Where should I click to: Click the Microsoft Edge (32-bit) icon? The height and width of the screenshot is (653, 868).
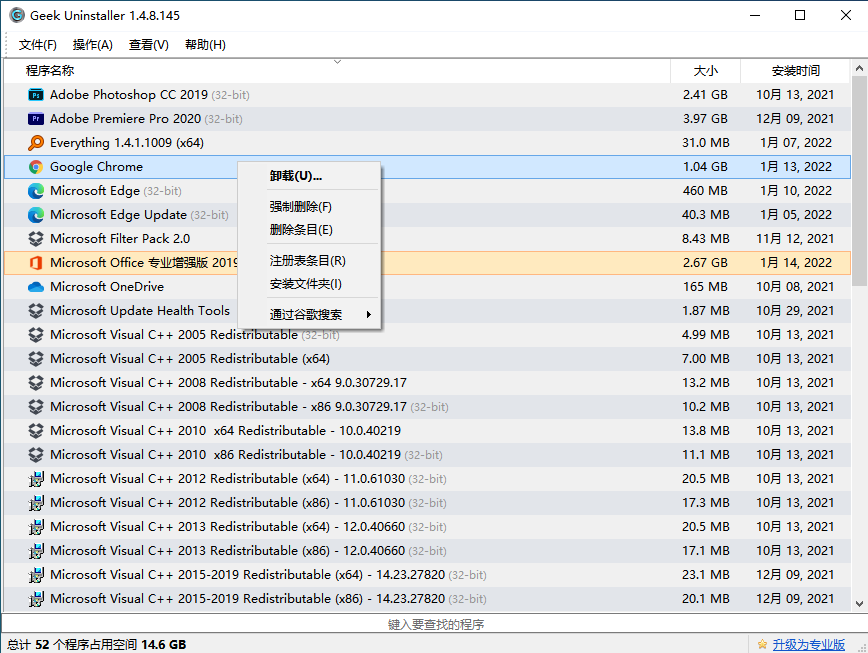[x=36, y=191]
